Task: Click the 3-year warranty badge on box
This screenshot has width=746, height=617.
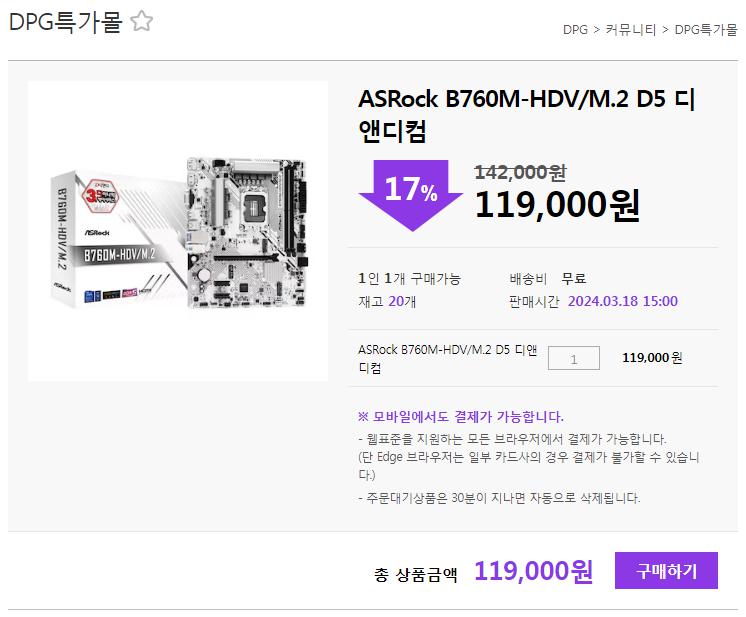Action: pyautogui.click(x=99, y=196)
